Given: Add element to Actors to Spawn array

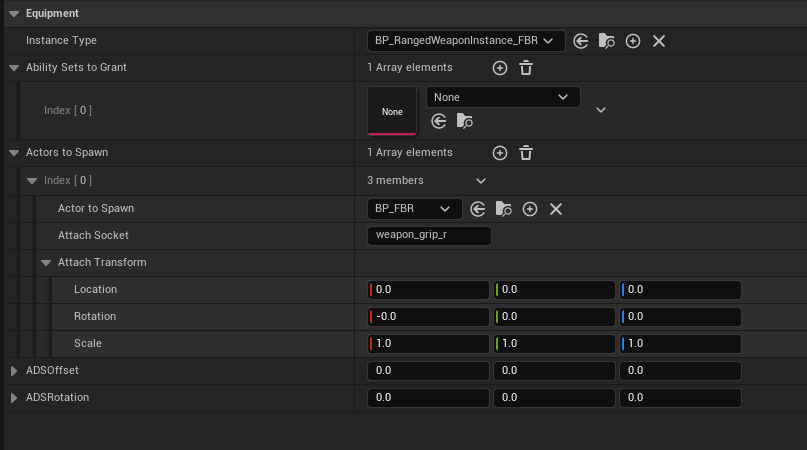Looking at the screenshot, I should click(x=500, y=153).
